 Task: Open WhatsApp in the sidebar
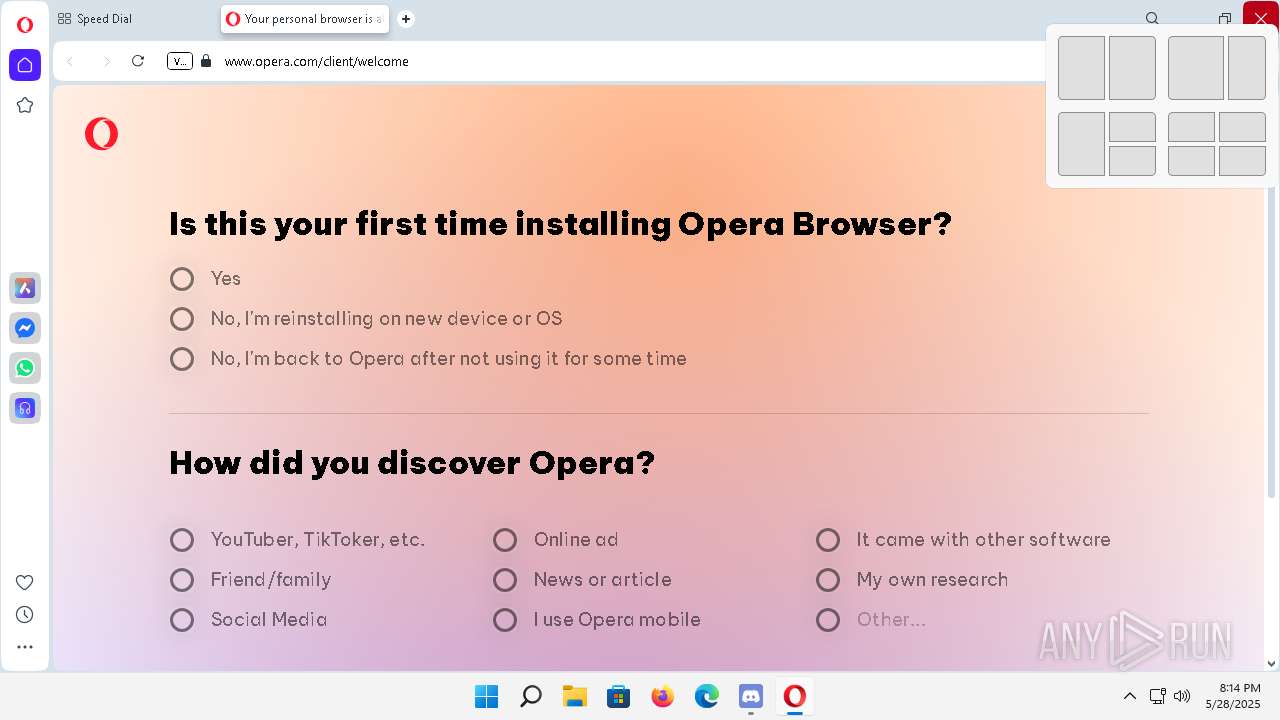click(25, 368)
